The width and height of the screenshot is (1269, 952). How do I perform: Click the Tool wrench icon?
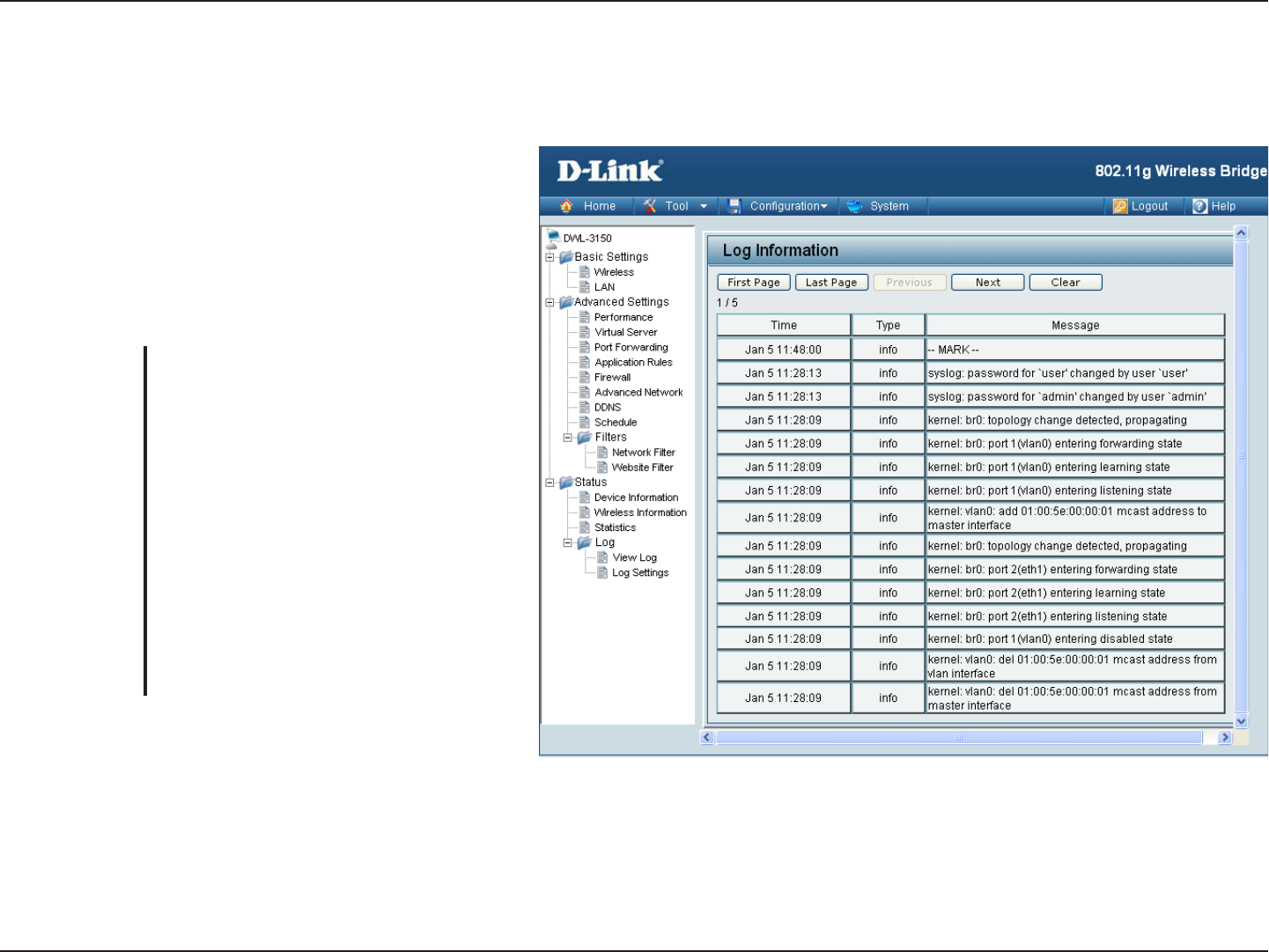coord(650,206)
